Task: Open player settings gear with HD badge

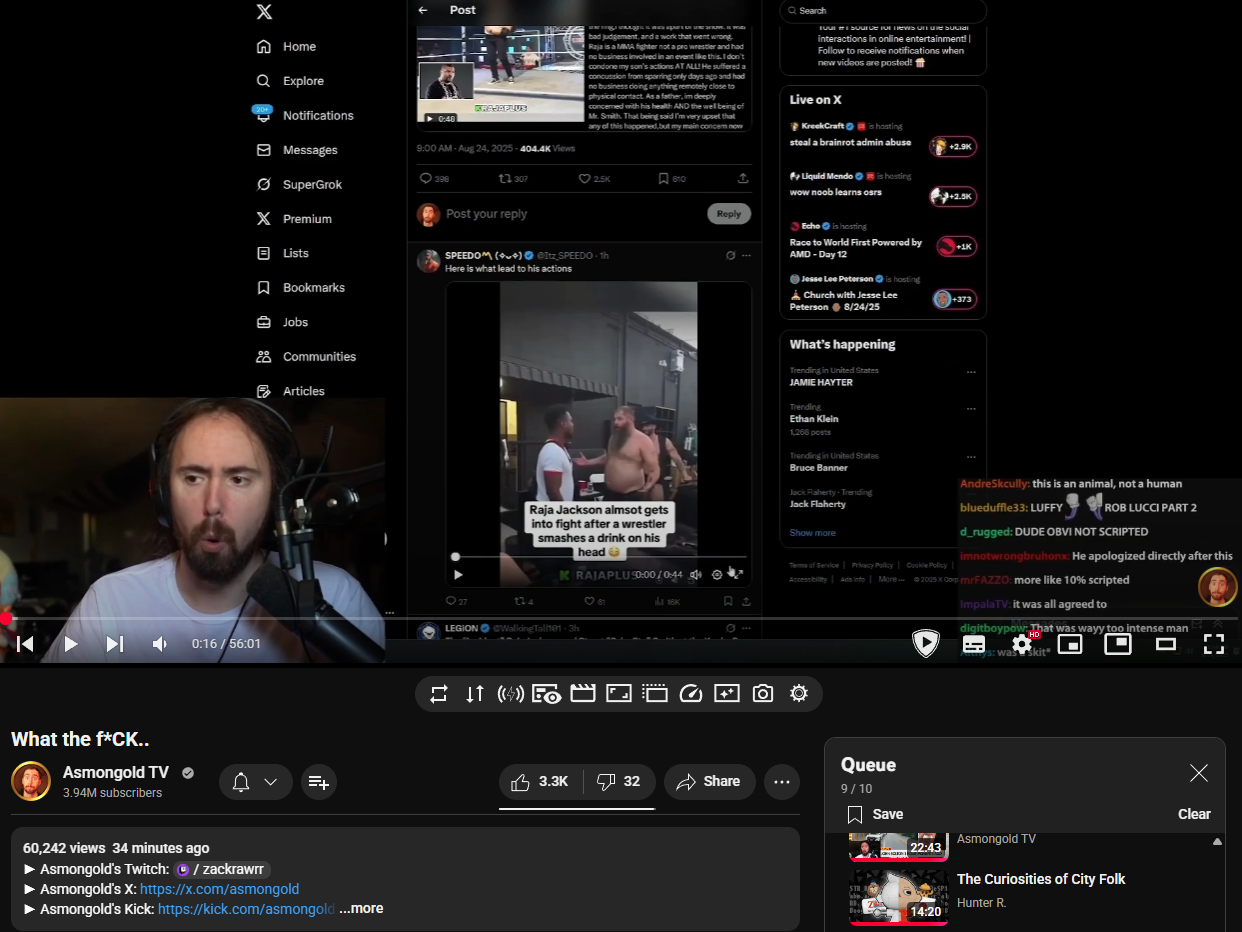Action: pyautogui.click(x=1023, y=644)
